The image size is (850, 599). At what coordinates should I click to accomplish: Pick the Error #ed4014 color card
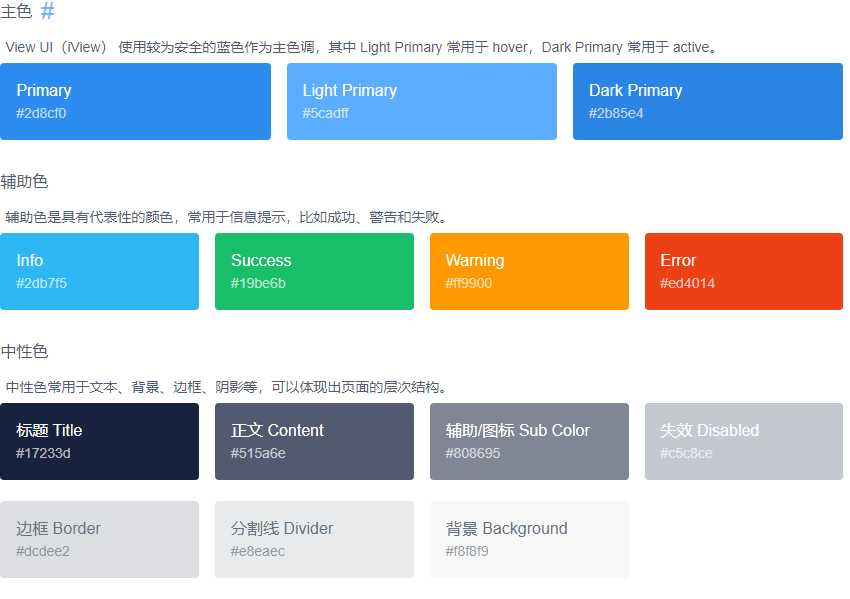point(744,272)
